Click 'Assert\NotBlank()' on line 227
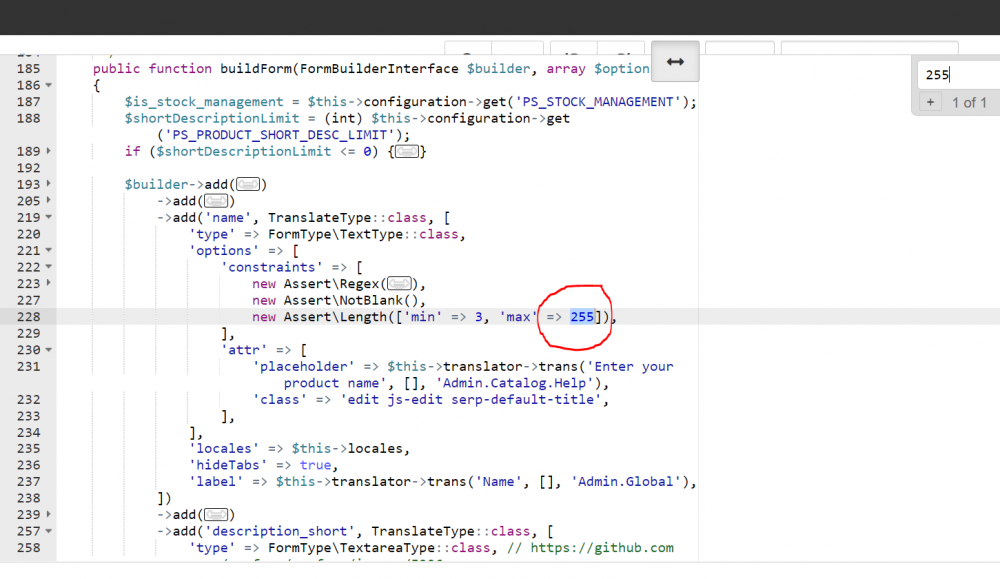The width and height of the screenshot is (1000, 579). pyautogui.click(x=351, y=300)
